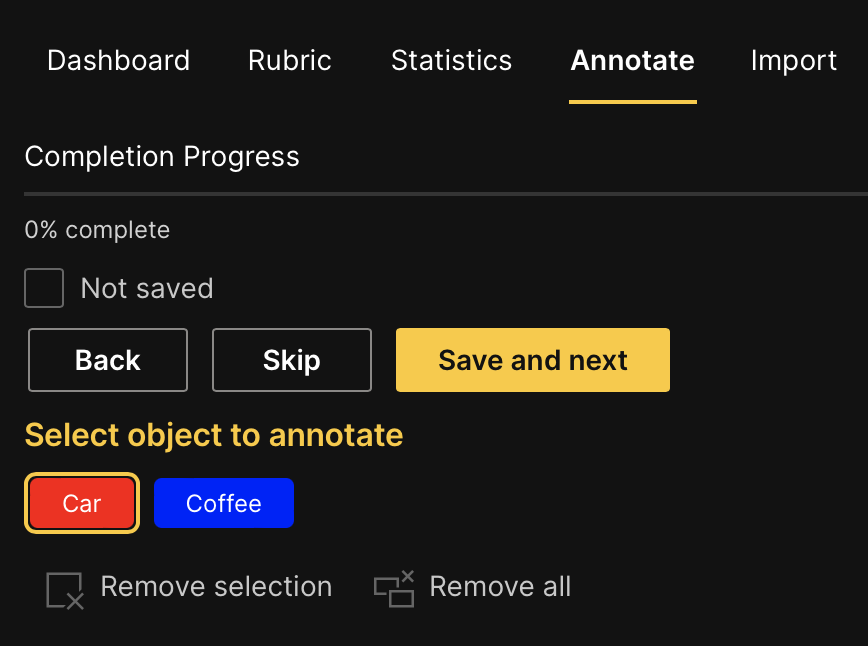
Task: Toggle the Not saved checkbox
Action: point(44,289)
